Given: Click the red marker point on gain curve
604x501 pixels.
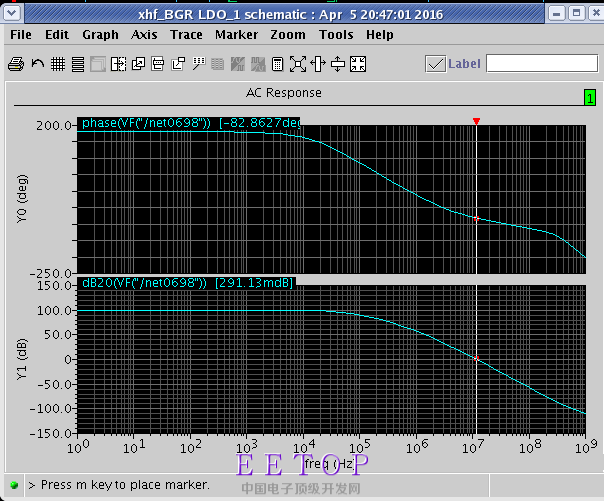Looking at the screenshot, I should click(476, 359).
